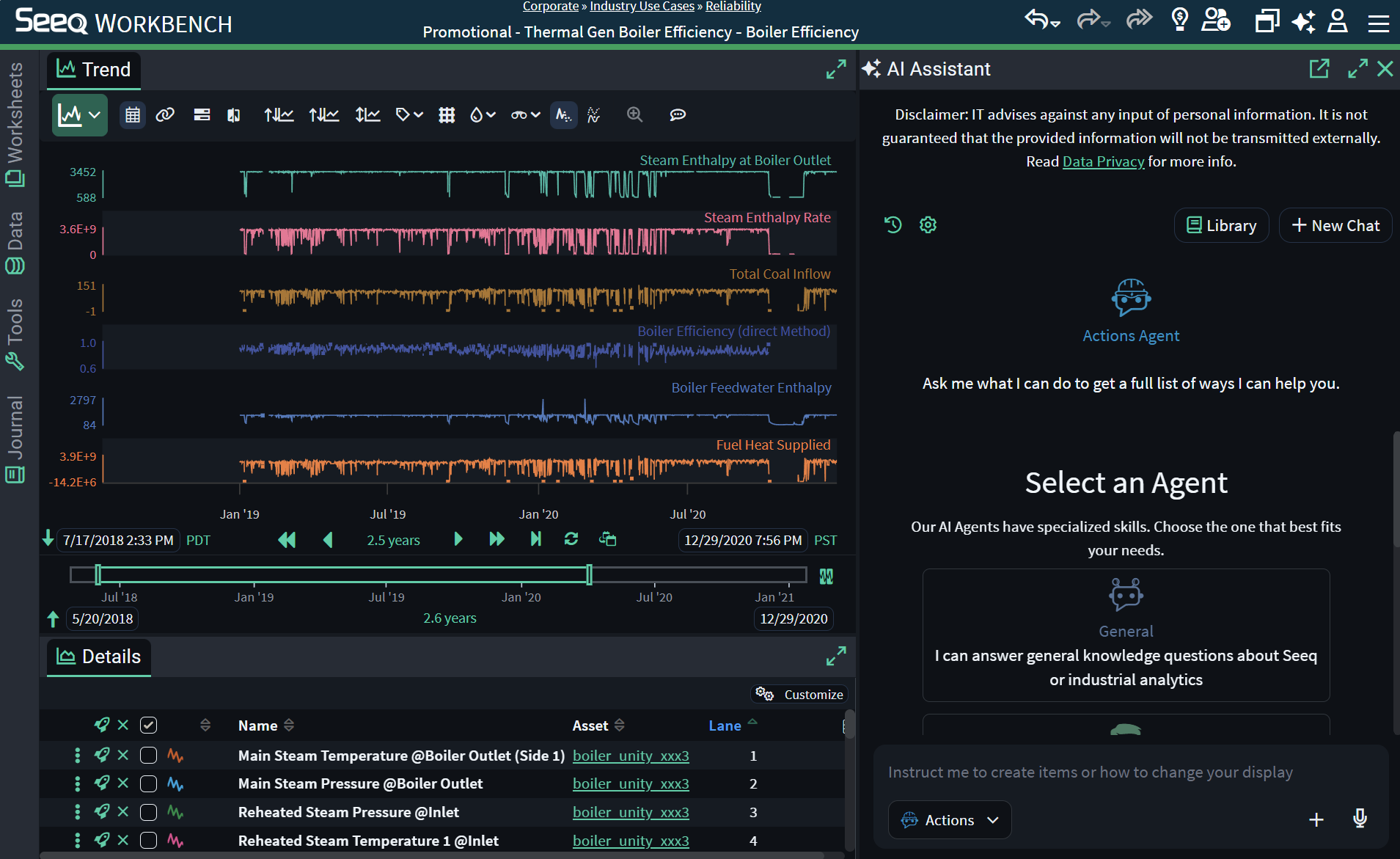
Task: Toggle the select-all checkbox in Details header
Action: pyautogui.click(x=148, y=725)
